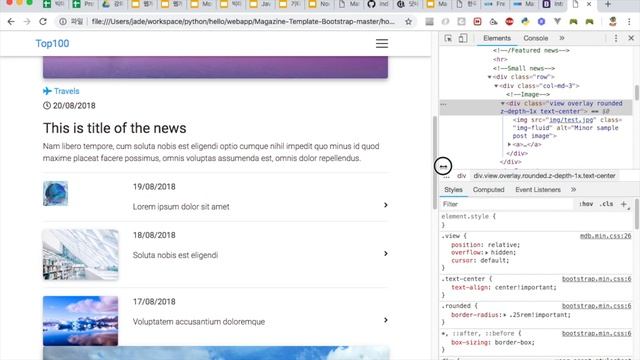
Task: Click the browser address bar URL
Action: (243, 22)
